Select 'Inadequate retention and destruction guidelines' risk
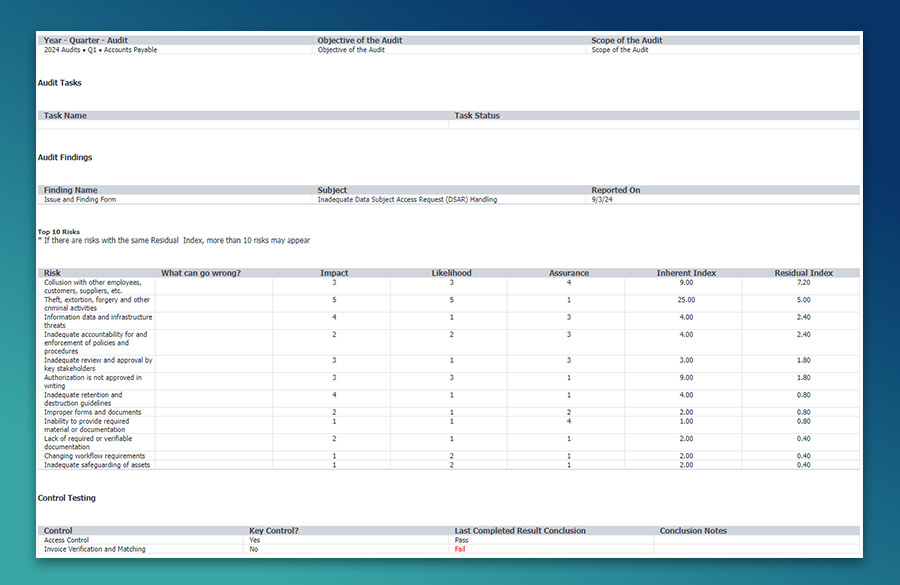This screenshot has width=900, height=585. click(448, 399)
